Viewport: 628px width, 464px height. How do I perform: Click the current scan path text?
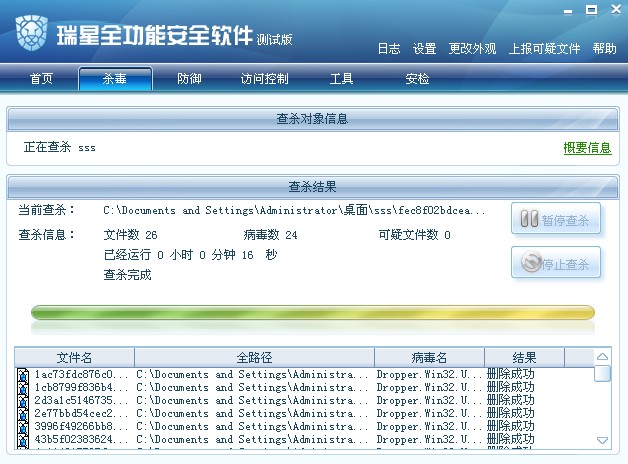pyautogui.click(x=294, y=210)
